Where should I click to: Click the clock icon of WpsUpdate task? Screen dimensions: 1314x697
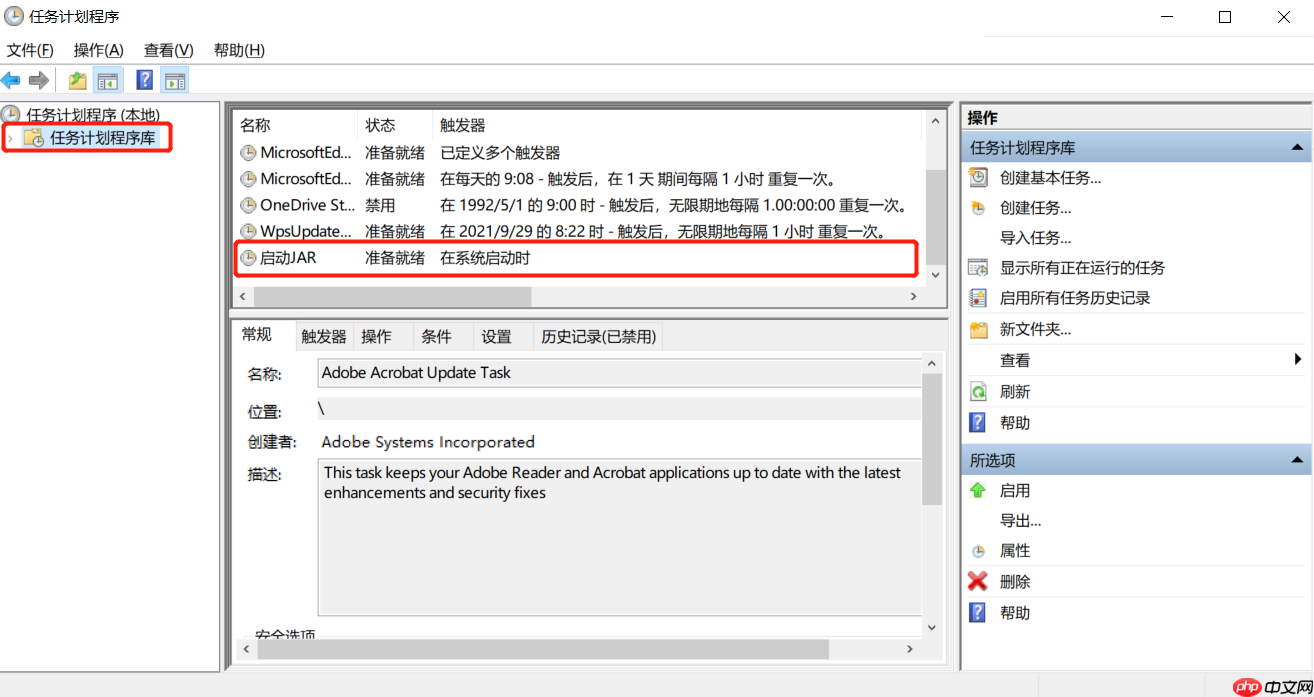click(x=248, y=232)
